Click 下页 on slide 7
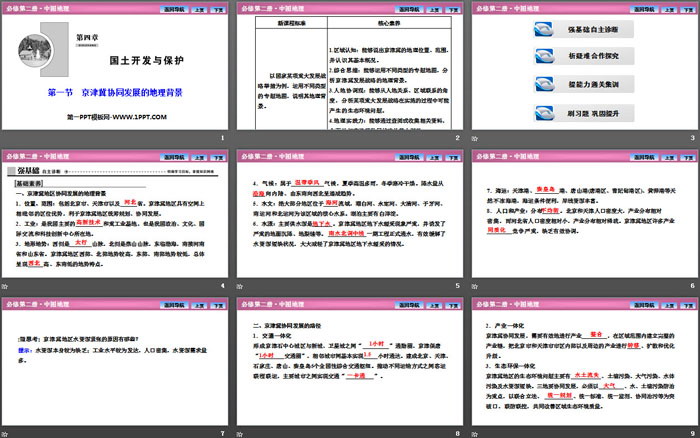The width and height of the screenshot is (700, 438). [x=218, y=305]
